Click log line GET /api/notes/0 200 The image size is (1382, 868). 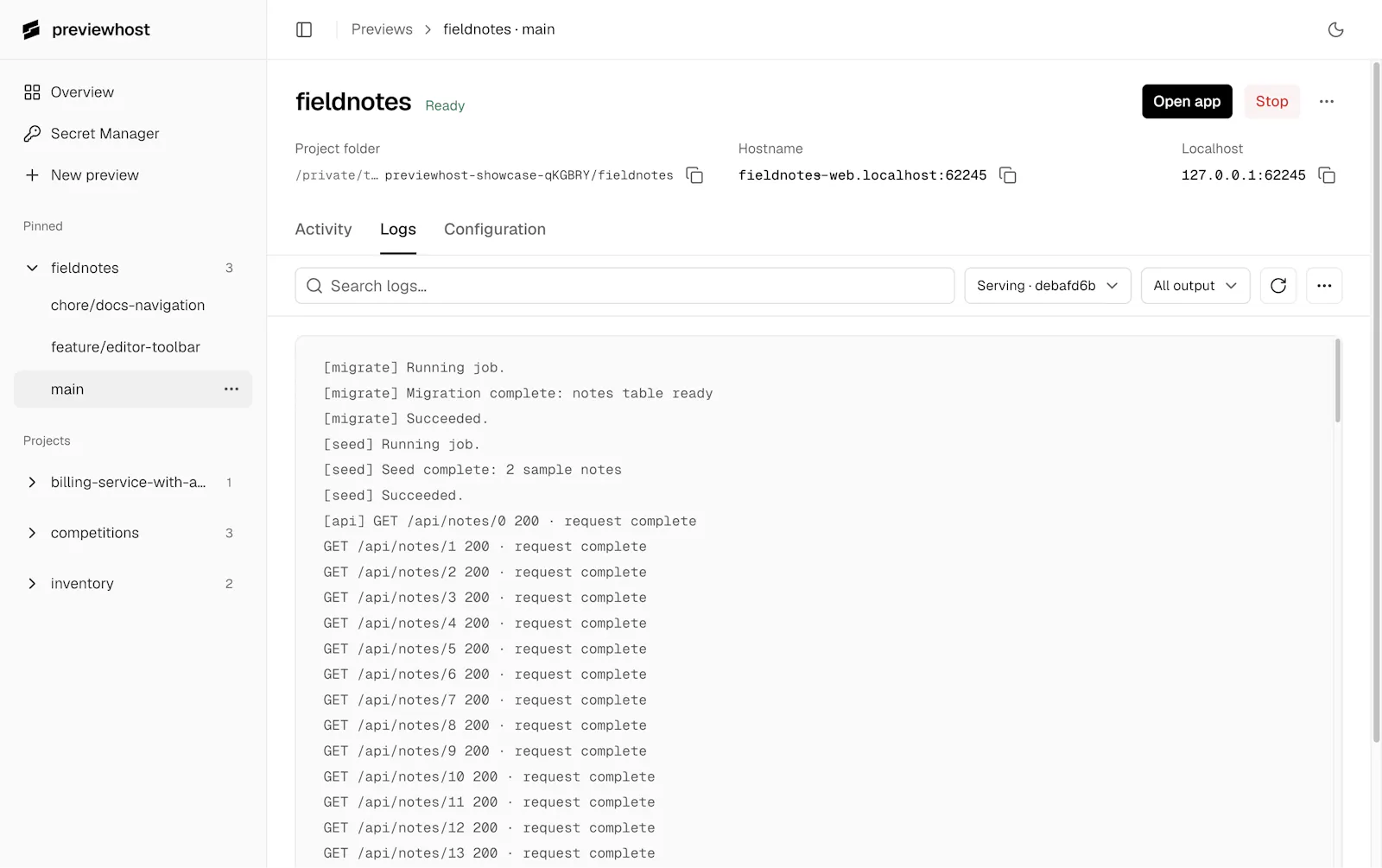pyautogui.click(x=510, y=521)
